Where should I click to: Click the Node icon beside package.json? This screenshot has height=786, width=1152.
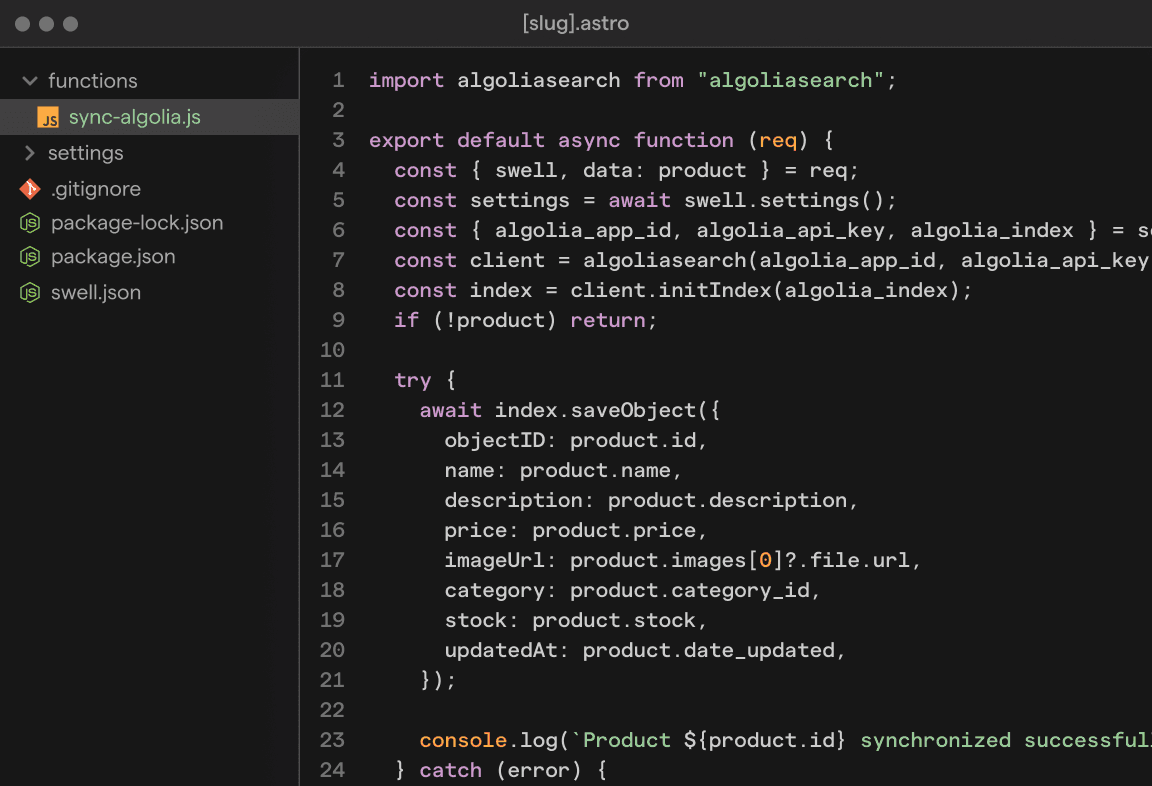(30, 257)
